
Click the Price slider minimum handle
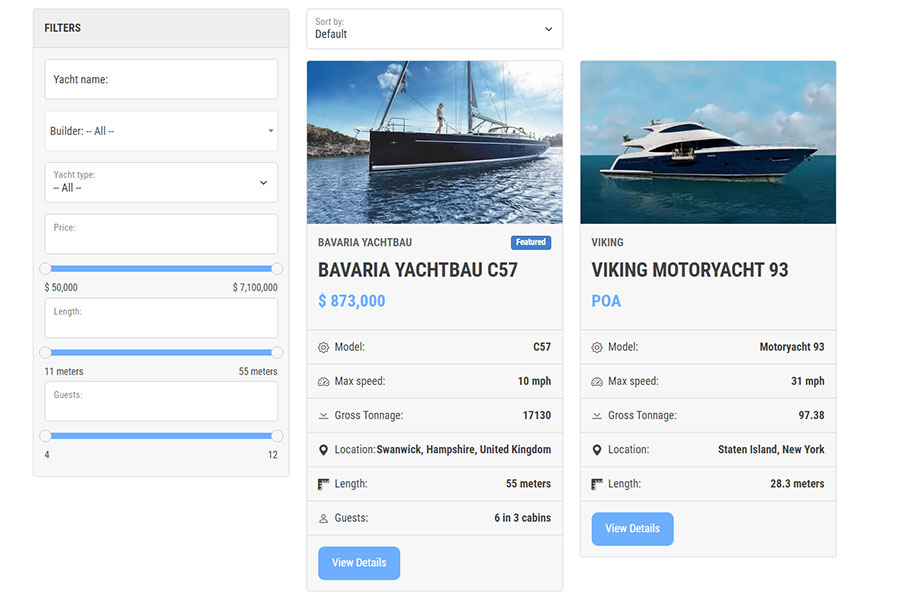tap(45, 269)
